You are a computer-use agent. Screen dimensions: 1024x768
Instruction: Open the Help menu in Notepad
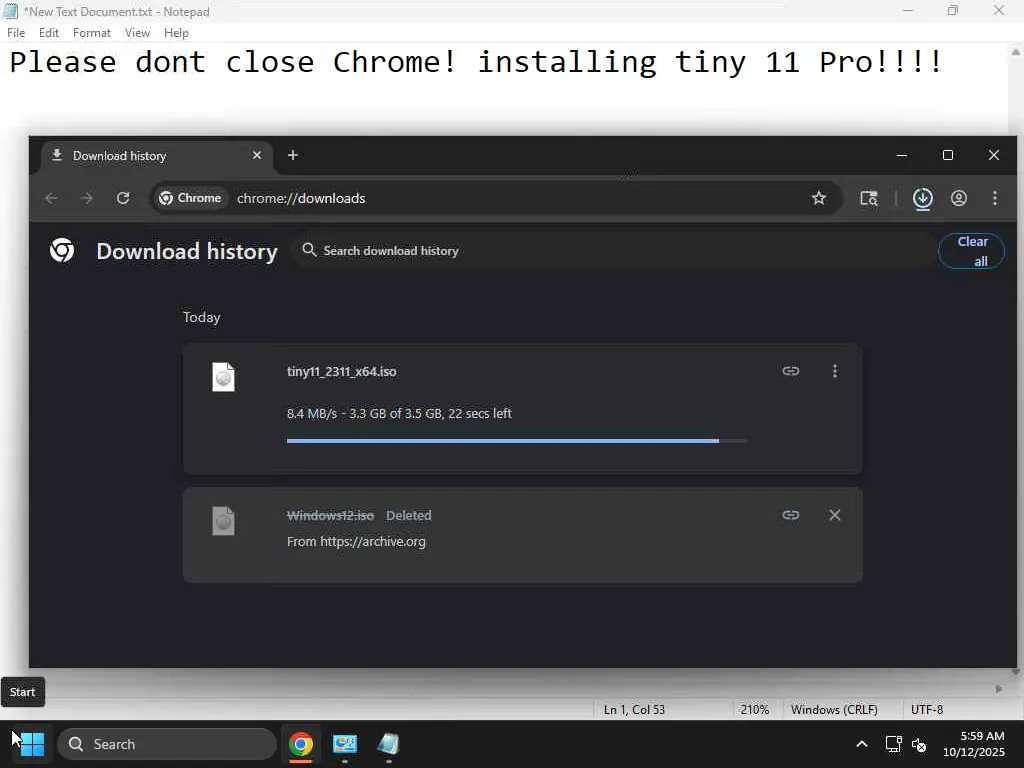(176, 33)
